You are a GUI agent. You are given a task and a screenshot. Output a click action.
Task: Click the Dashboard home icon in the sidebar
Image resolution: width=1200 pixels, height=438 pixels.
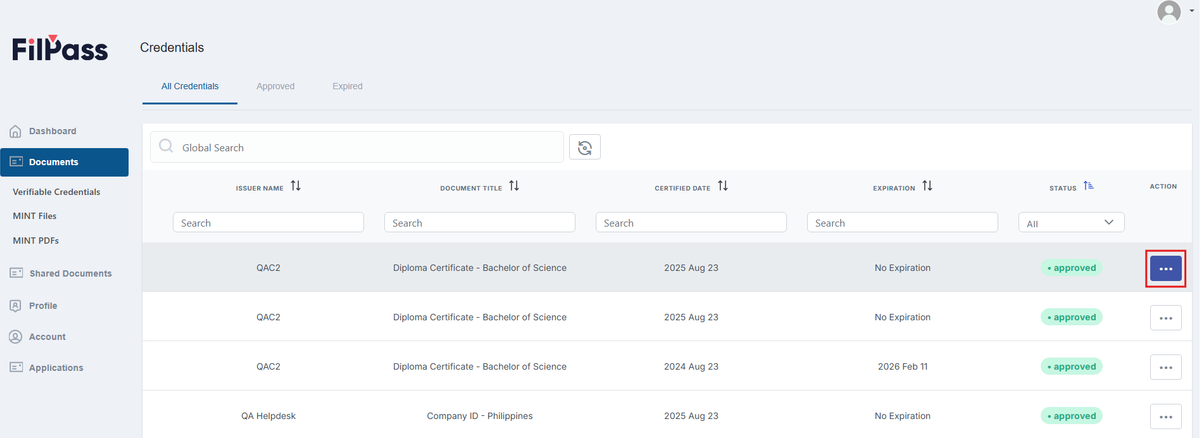(x=16, y=131)
